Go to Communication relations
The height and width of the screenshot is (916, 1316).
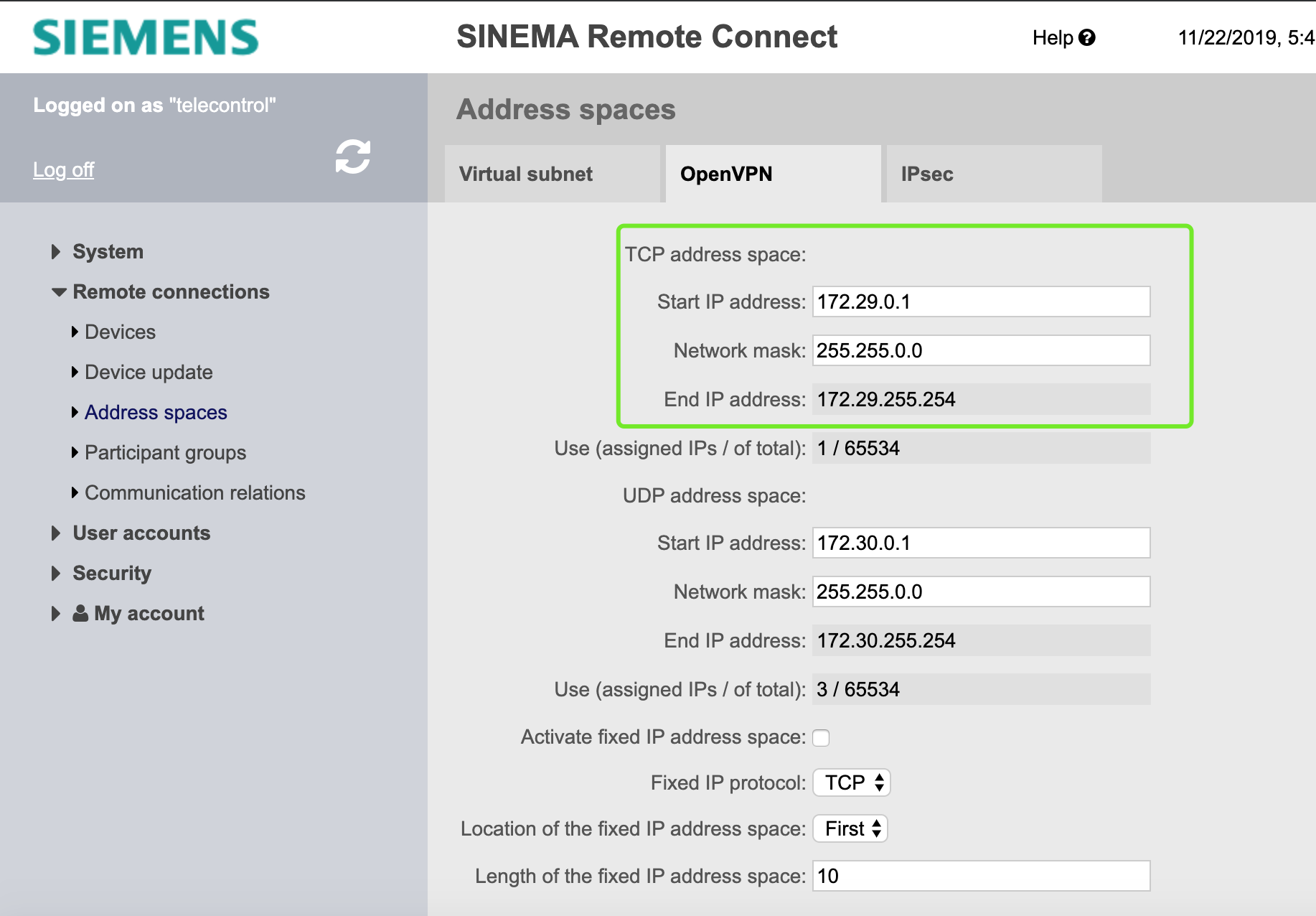[194, 492]
